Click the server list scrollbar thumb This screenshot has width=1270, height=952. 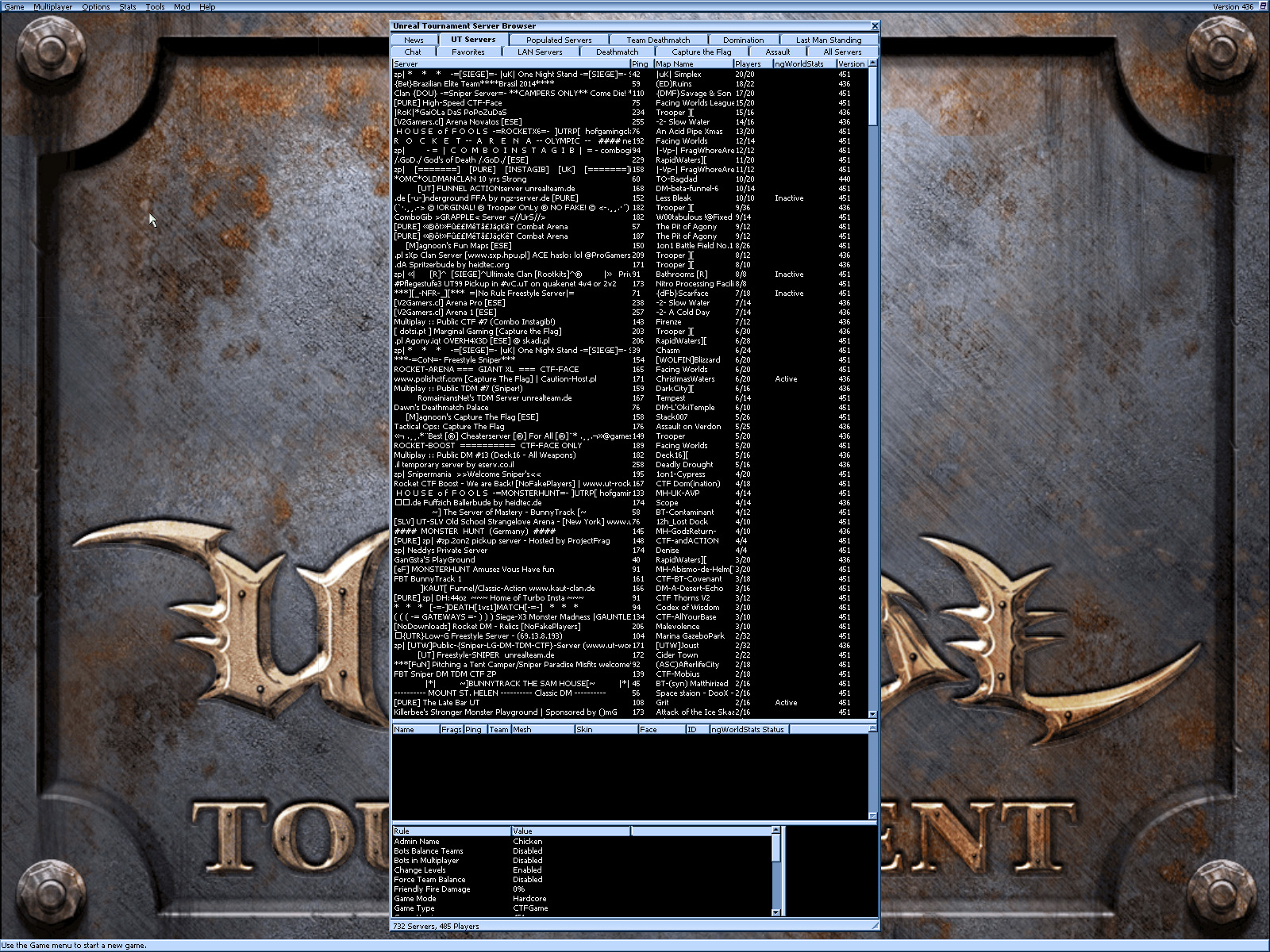873,96
